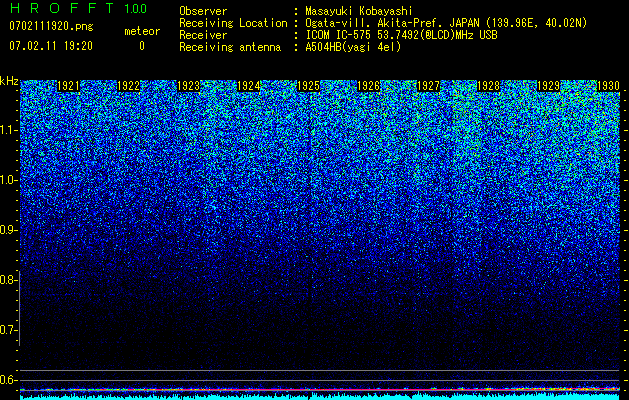Click the 1926 time marker label
The height and width of the screenshot is (400, 629).
(368, 86)
